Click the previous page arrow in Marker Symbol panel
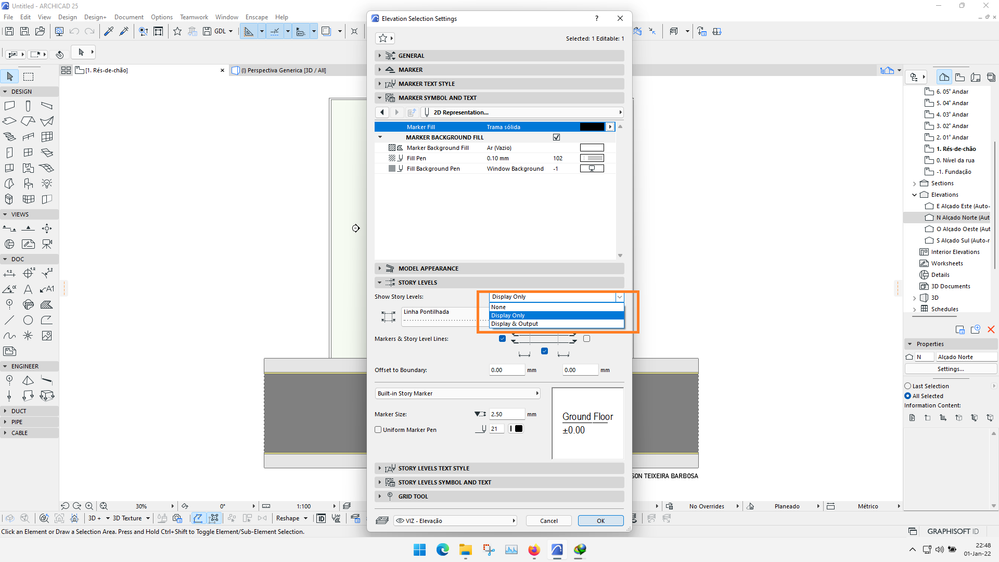The height and width of the screenshot is (562, 999). [x=382, y=112]
